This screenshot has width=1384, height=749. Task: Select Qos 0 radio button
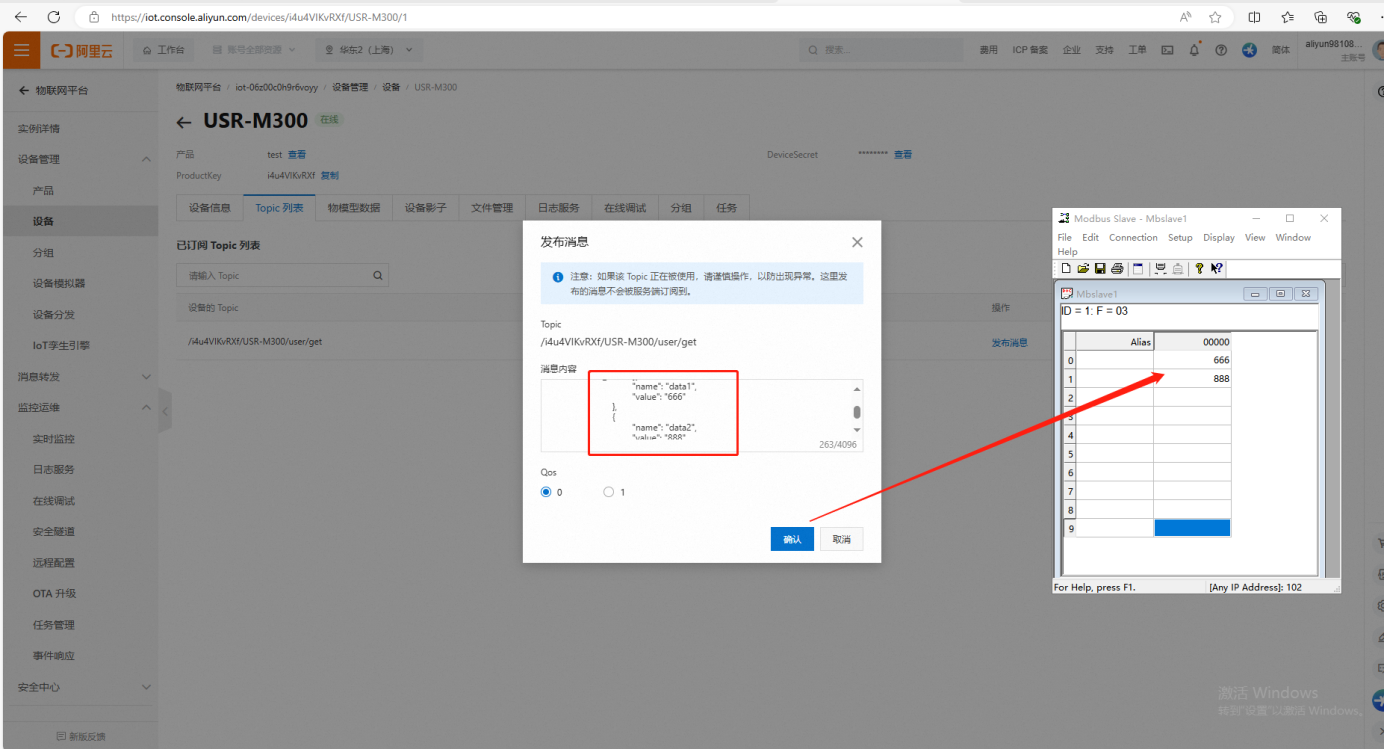pos(546,492)
